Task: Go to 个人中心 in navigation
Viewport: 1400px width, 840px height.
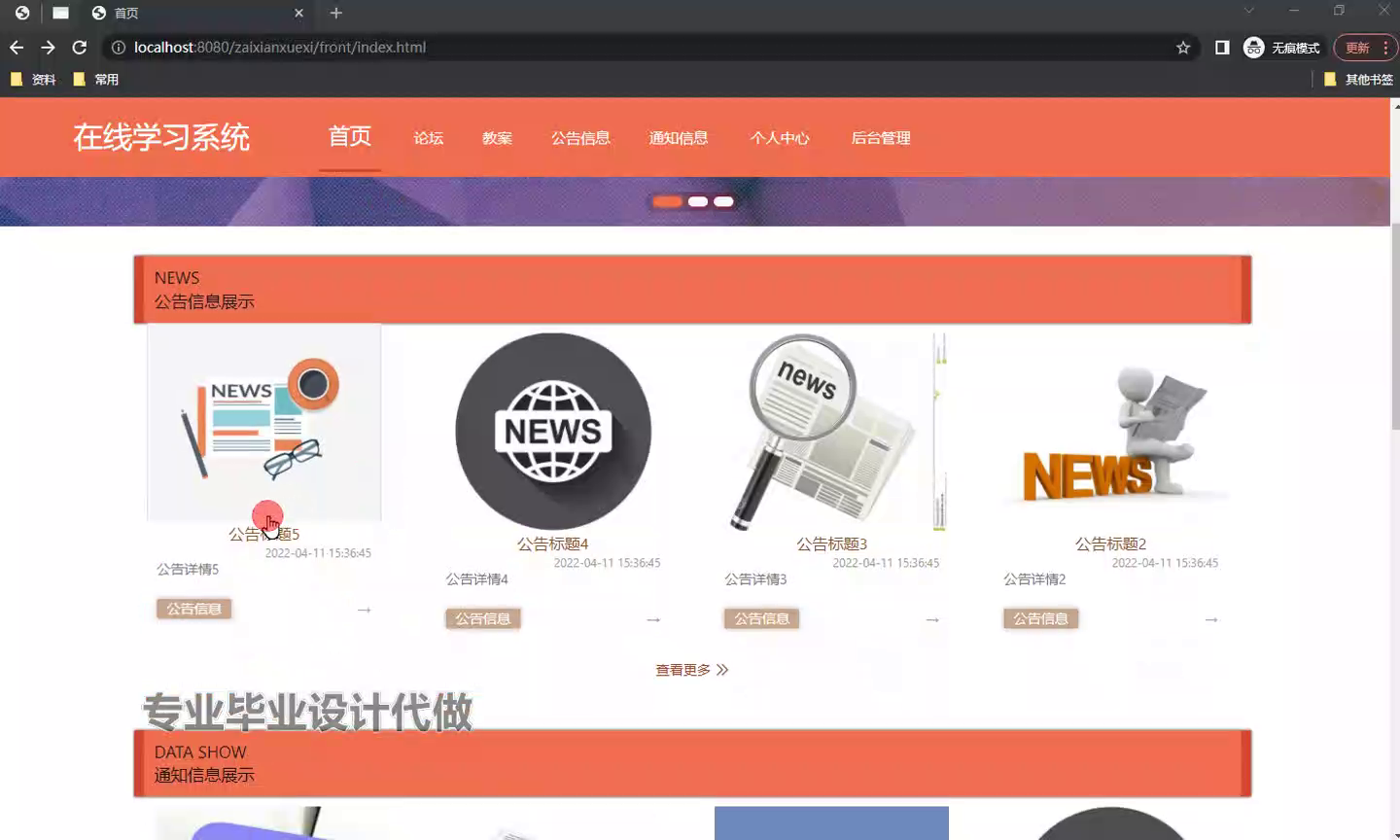Action: [x=780, y=138]
